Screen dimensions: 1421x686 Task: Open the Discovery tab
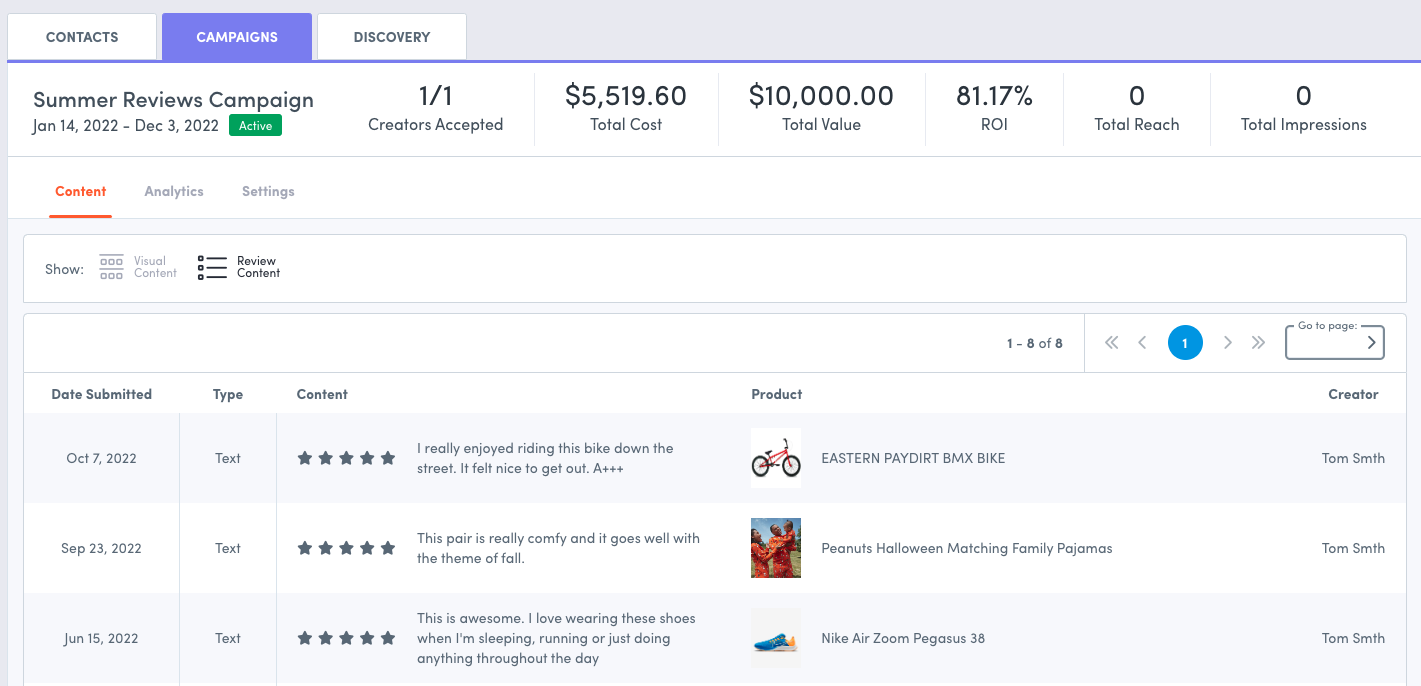point(391,37)
